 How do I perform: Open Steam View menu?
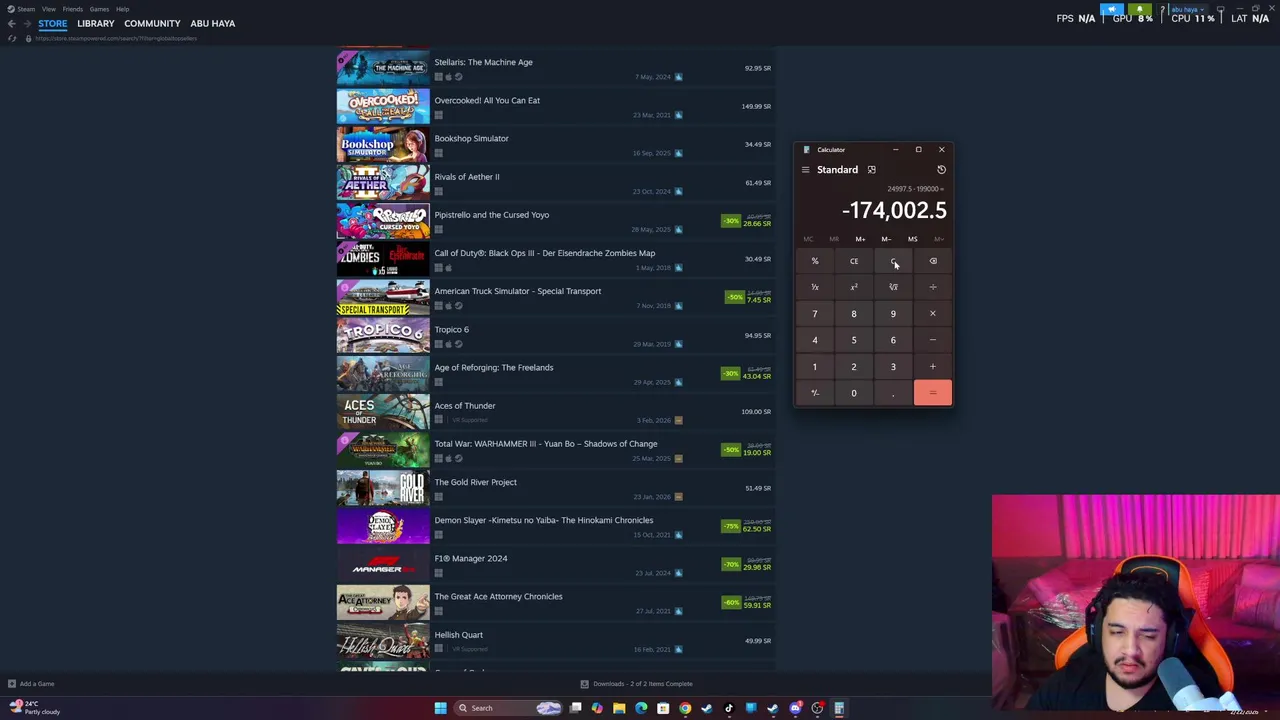pyautogui.click(x=48, y=9)
